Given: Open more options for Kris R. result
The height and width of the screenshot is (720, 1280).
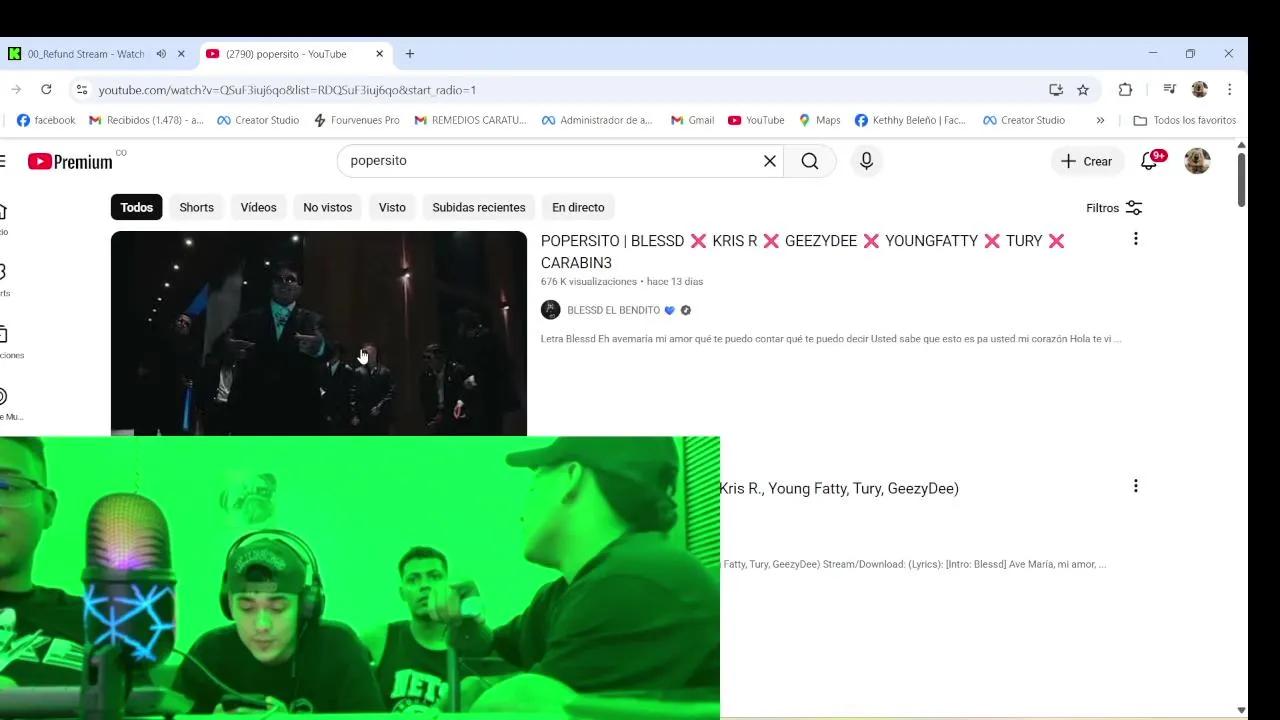Looking at the screenshot, I should pos(1135,486).
